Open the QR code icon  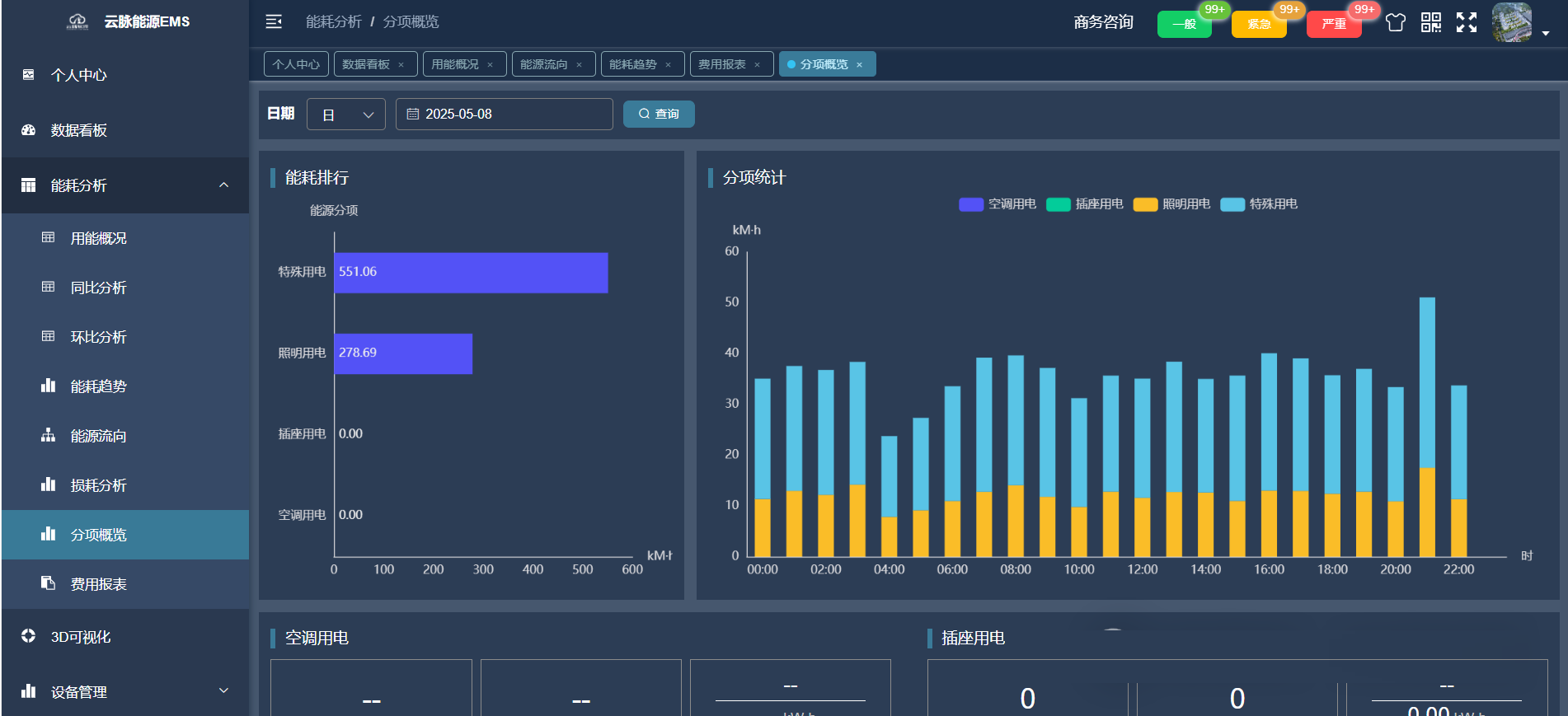point(1431,22)
